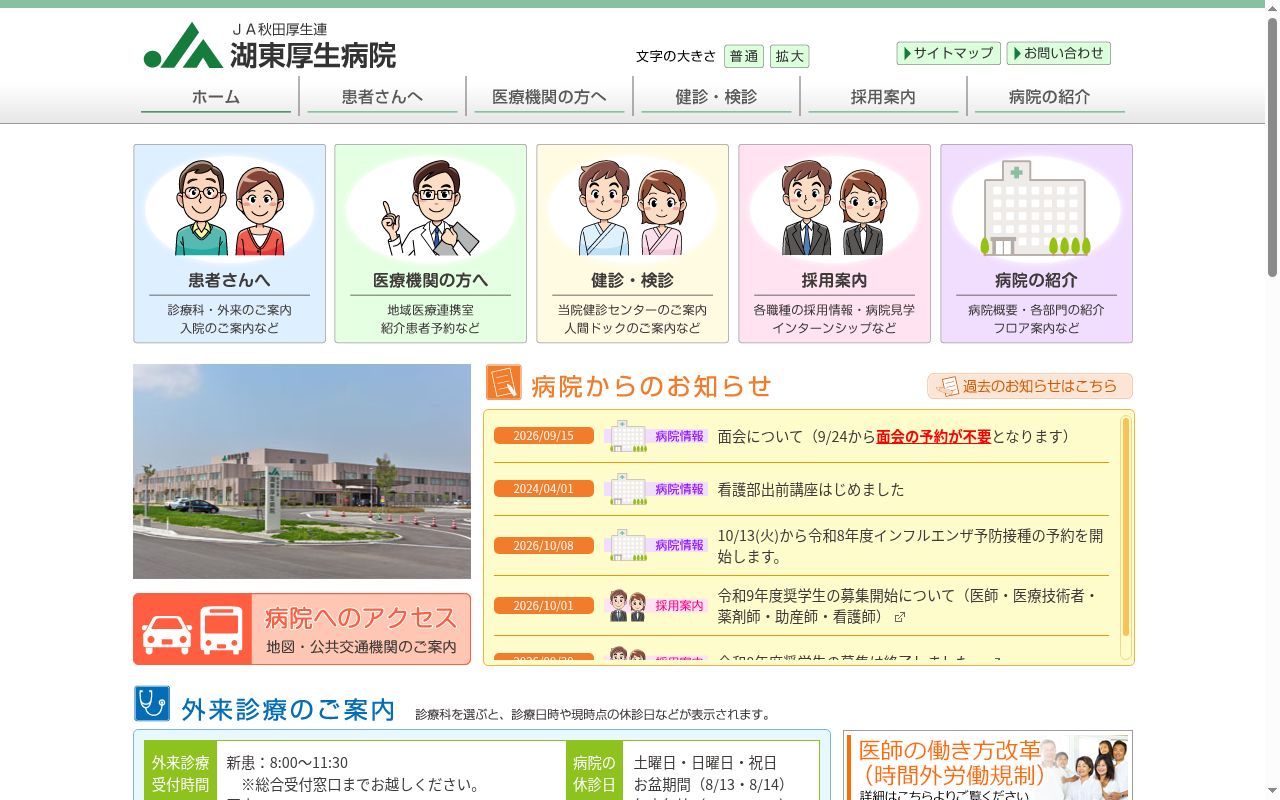The image size is (1280, 800).
Task: Open the 患者さんへ navigation tab
Action: (x=382, y=97)
